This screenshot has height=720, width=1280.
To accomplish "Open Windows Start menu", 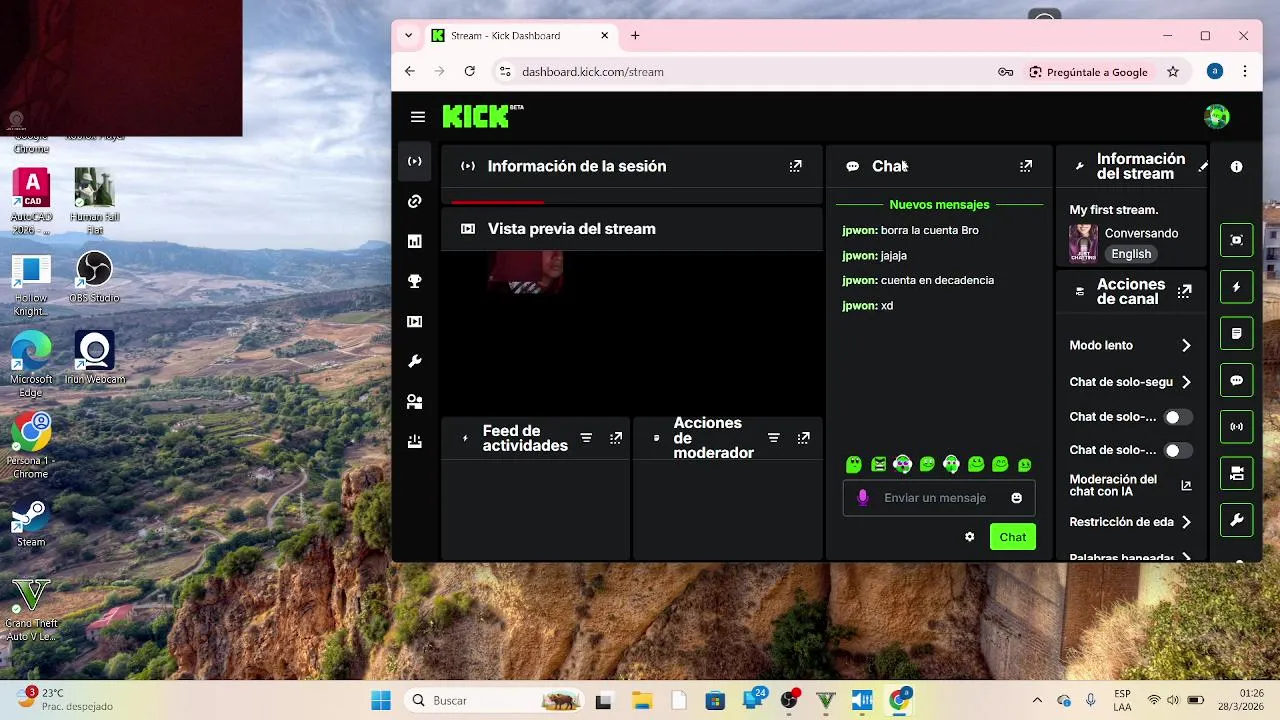I will click(x=381, y=700).
